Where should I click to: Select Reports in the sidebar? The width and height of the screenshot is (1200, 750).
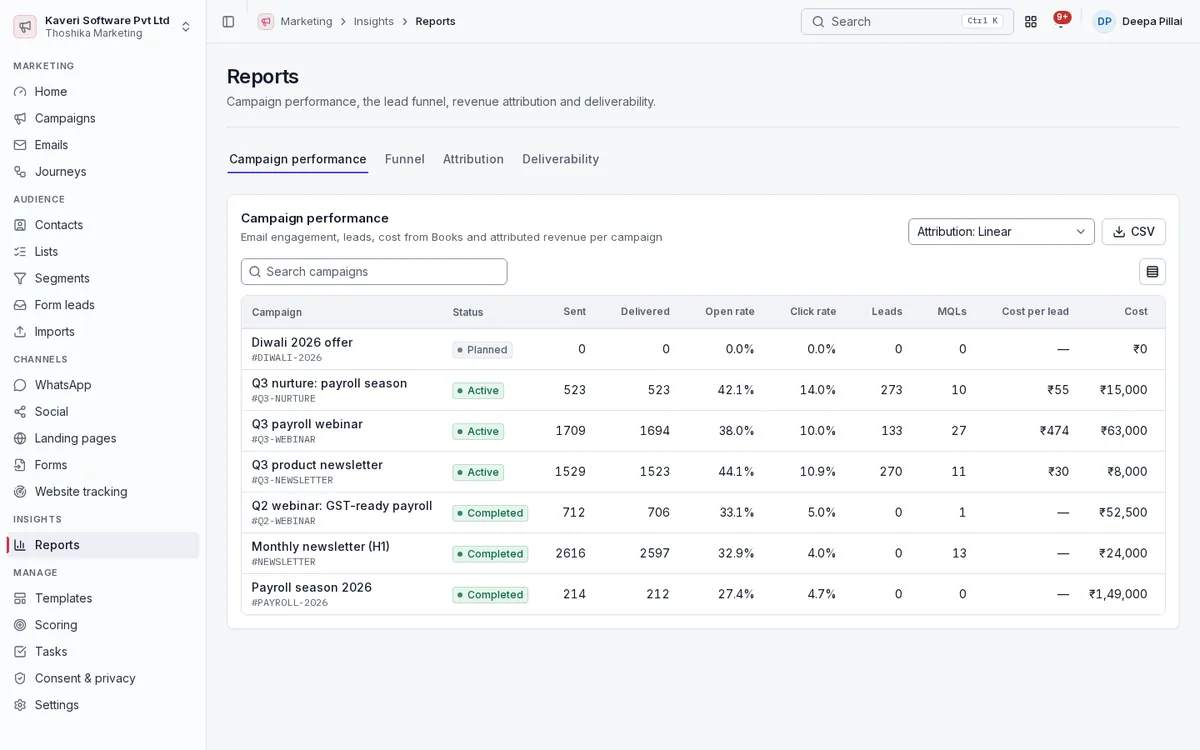(103, 545)
